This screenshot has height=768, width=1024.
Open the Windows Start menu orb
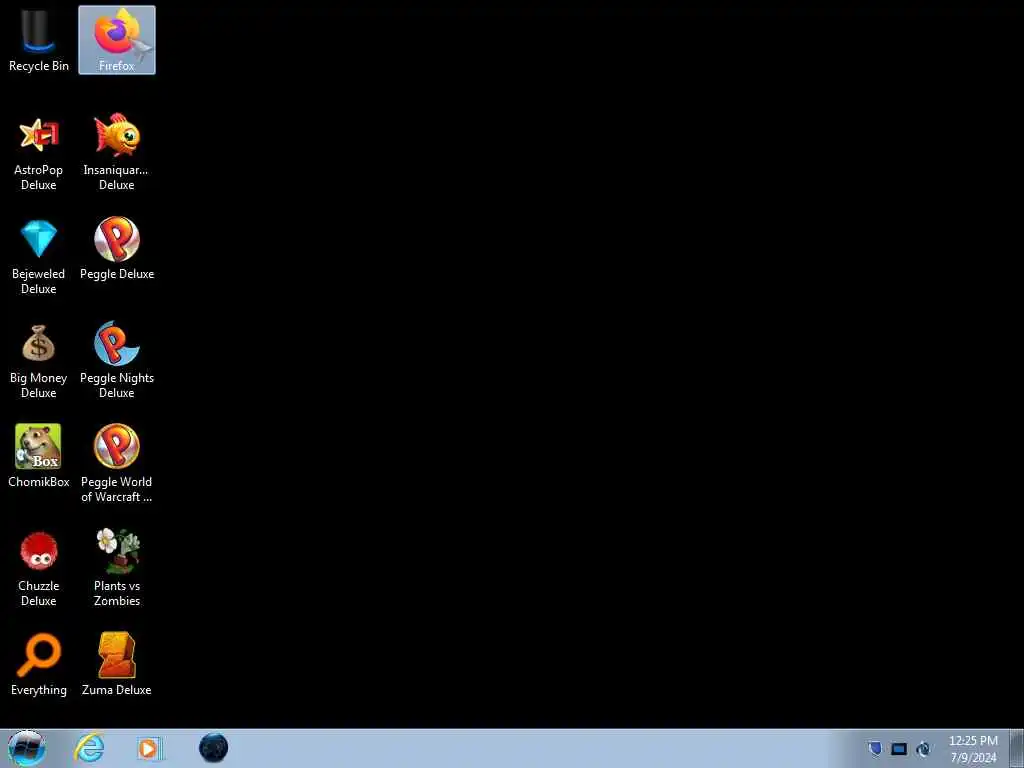(x=27, y=748)
